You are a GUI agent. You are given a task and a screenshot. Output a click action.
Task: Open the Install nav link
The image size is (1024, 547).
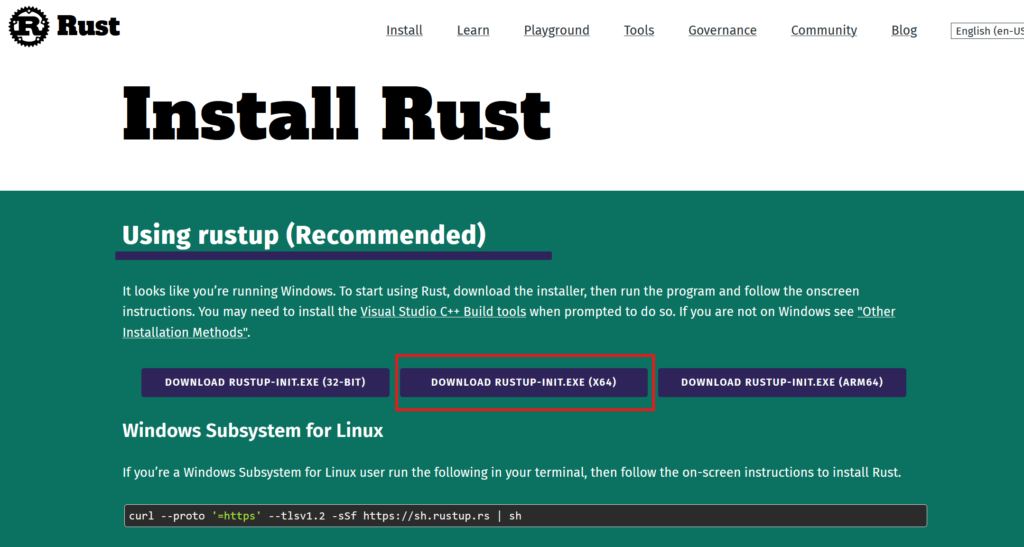tap(404, 30)
